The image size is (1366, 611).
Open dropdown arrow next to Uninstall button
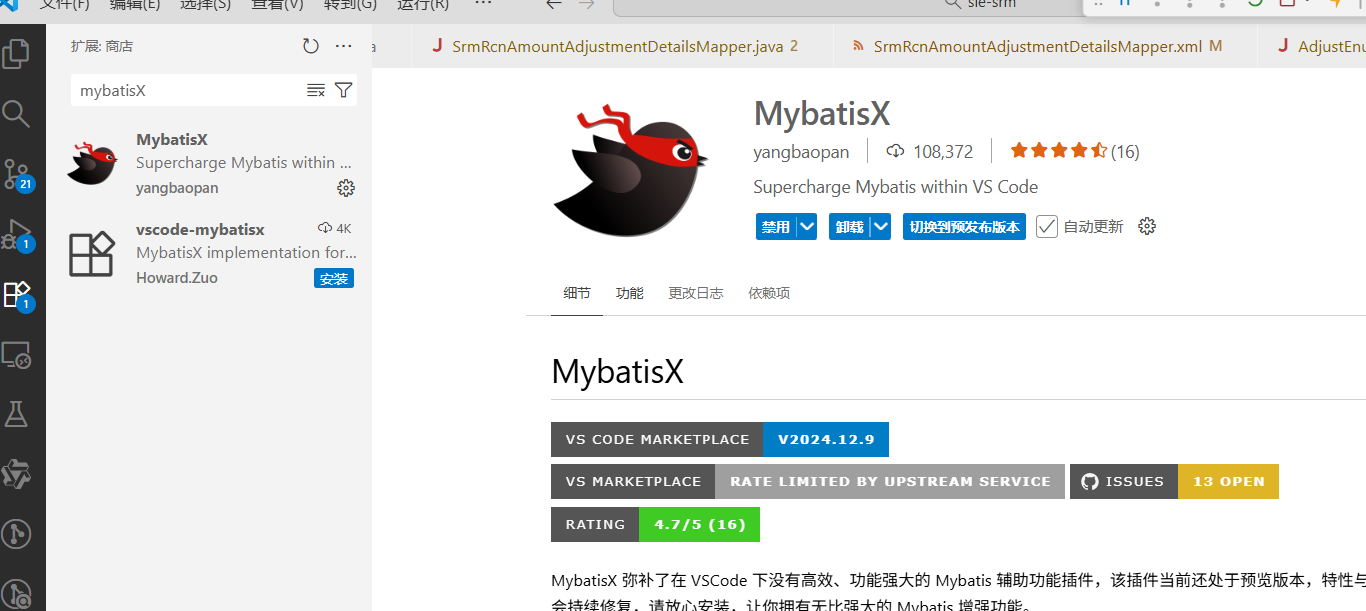880,227
